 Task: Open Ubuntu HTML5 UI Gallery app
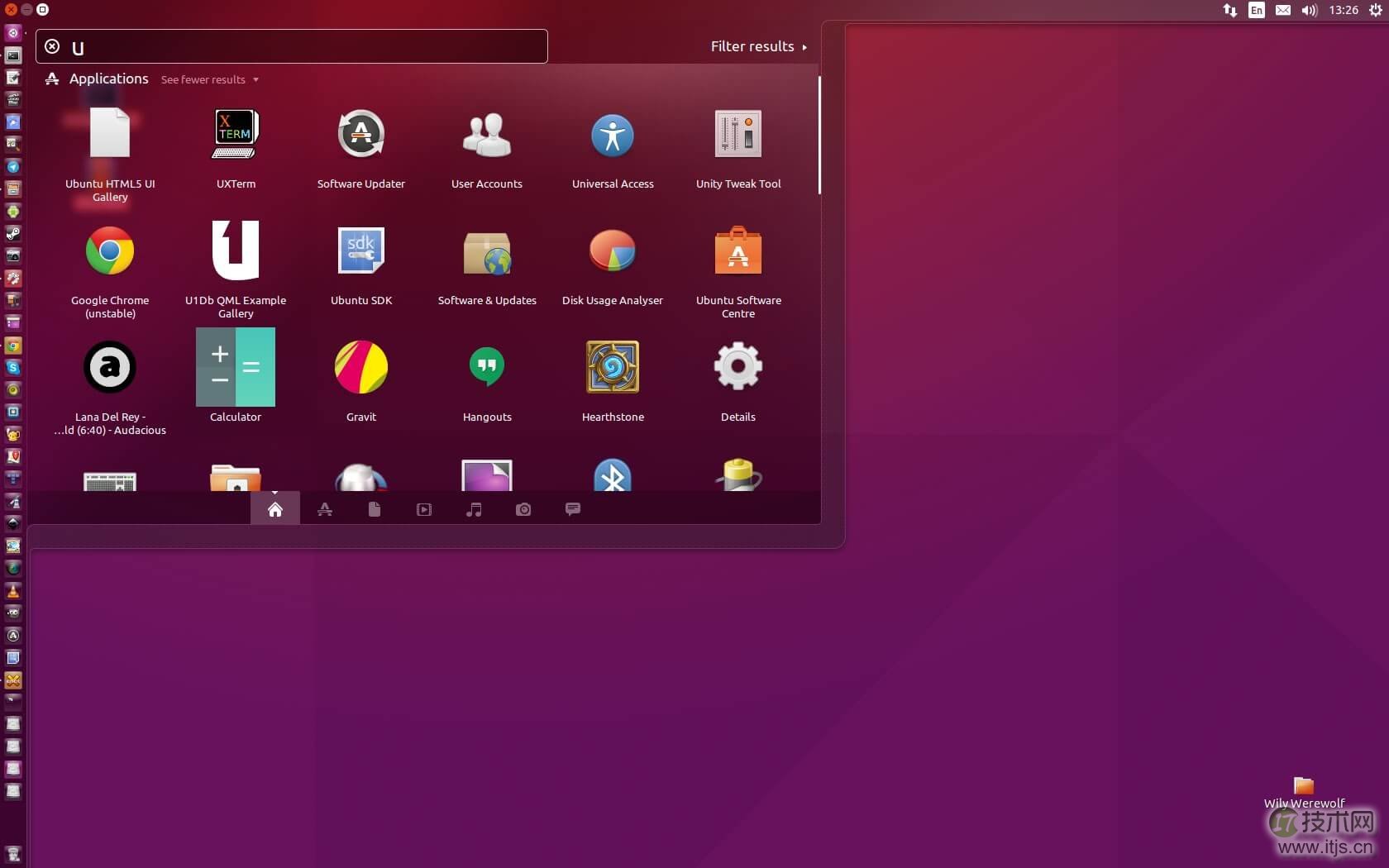(x=110, y=153)
